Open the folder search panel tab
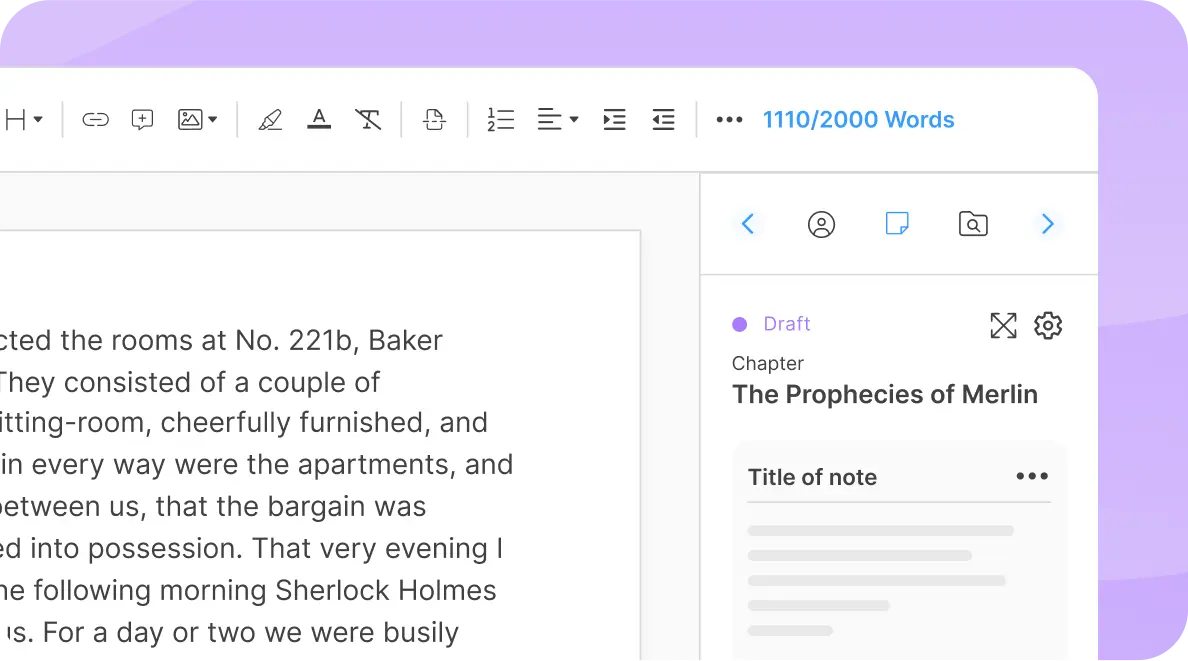 pyautogui.click(x=973, y=224)
